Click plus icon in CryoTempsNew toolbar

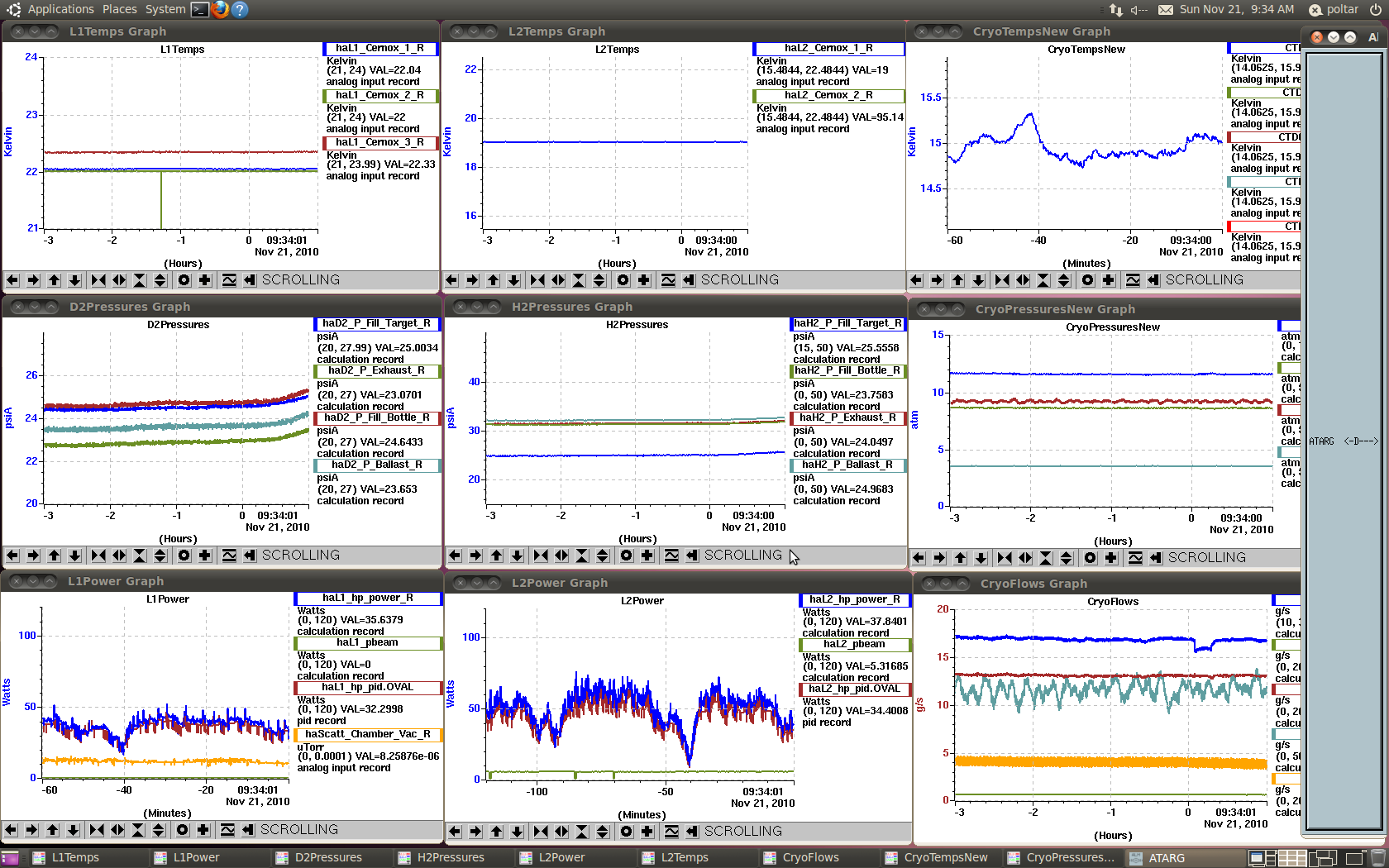point(1109,280)
